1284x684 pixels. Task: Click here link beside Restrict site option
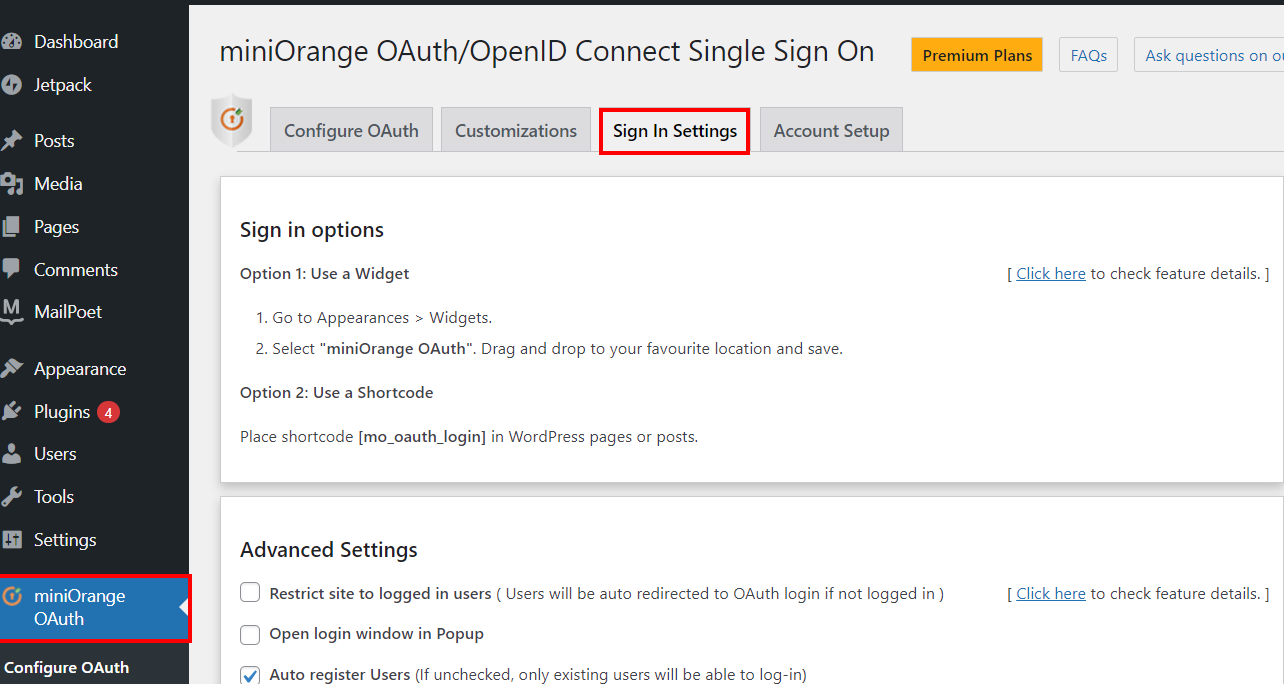[1051, 593]
